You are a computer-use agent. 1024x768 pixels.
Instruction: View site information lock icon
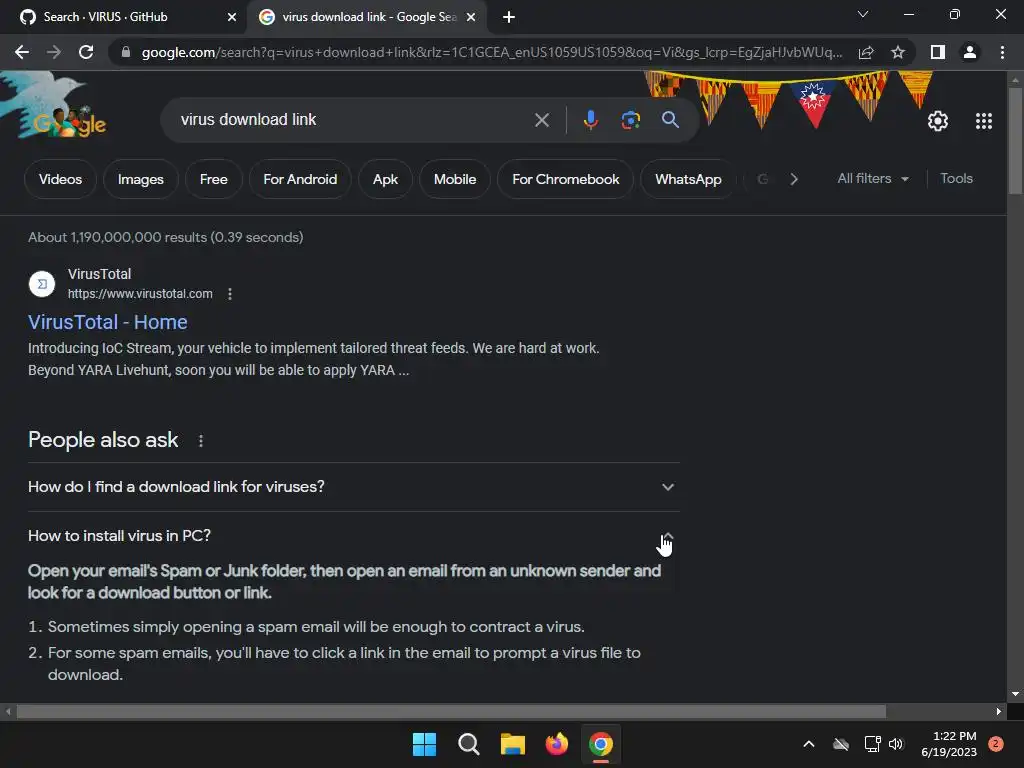pyautogui.click(x=126, y=52)
